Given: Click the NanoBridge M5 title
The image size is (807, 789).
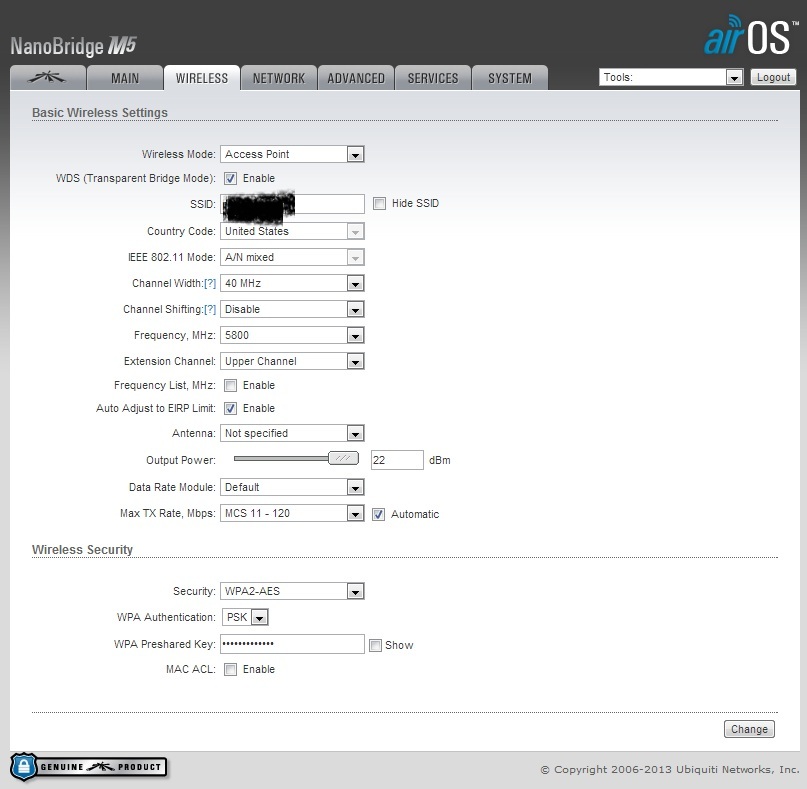Looking at the screenshot, I should 73,46.
